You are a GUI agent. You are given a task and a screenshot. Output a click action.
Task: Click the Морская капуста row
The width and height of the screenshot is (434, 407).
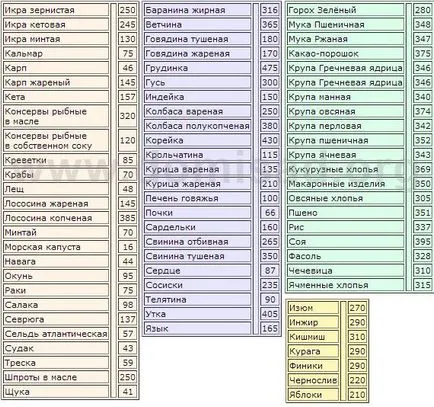point(56,247)
